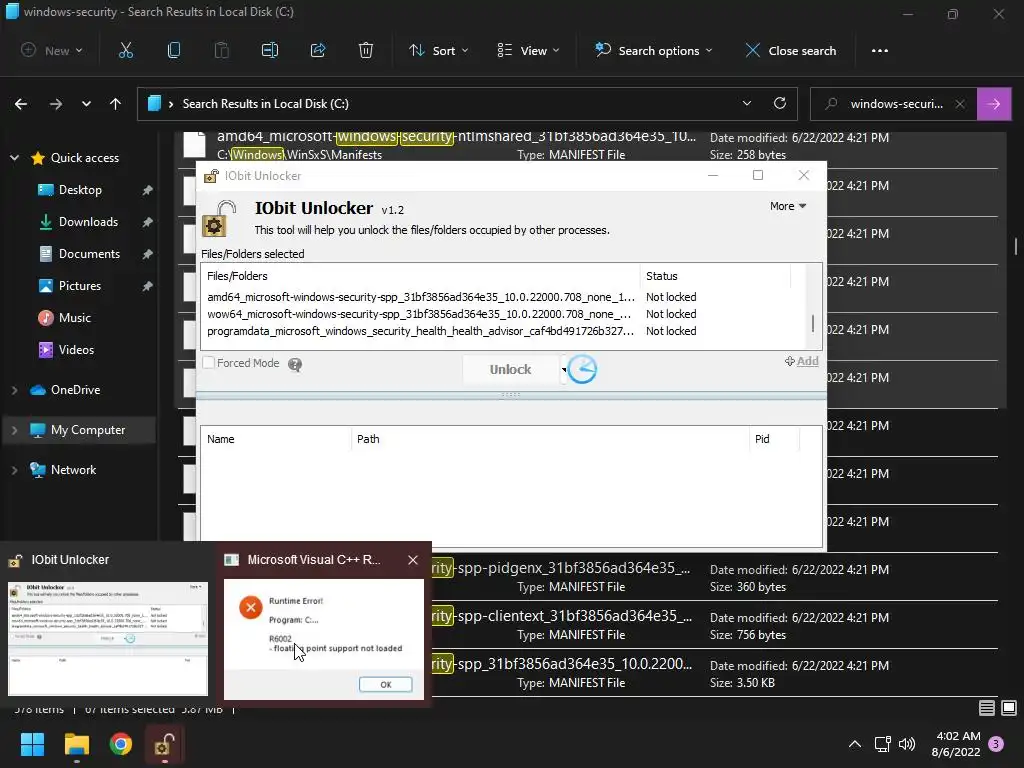The height and width of the screenshot is (768, 1024).
Task: Click the Paste icon in Explorer toolbar
Action: click(221, 50)
